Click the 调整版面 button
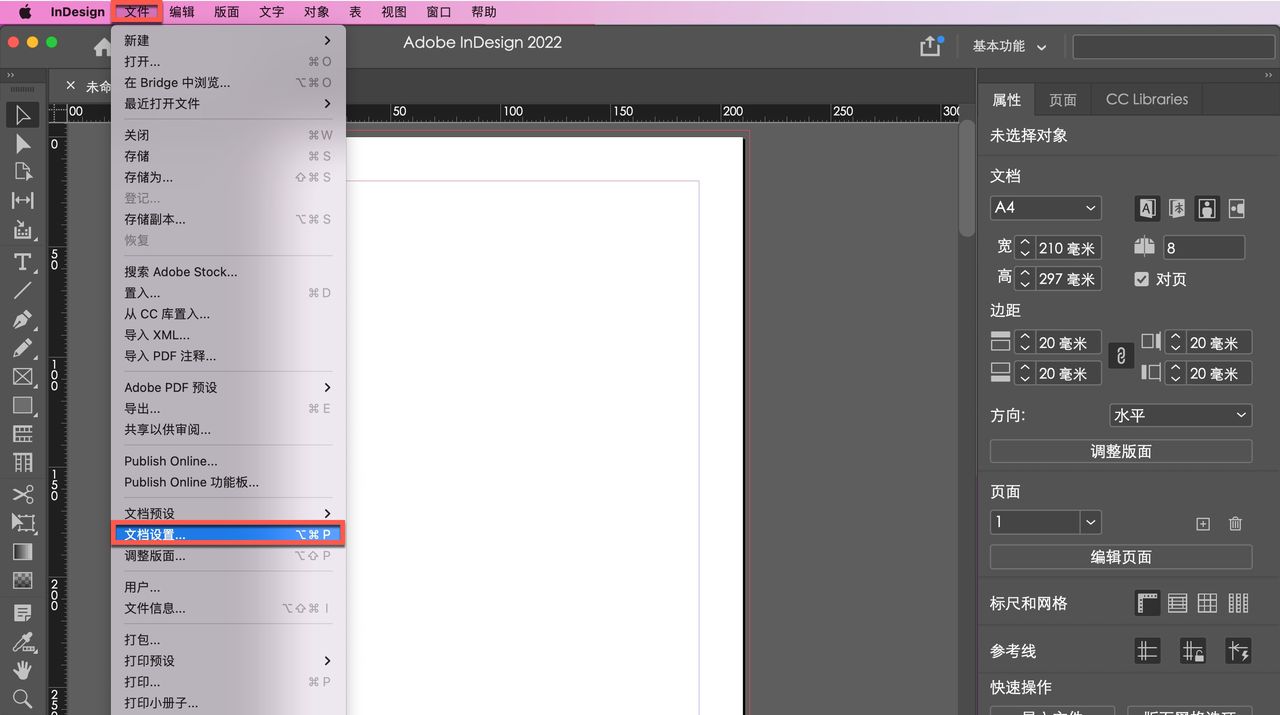1280x715 pixels. pos(1121,451)
